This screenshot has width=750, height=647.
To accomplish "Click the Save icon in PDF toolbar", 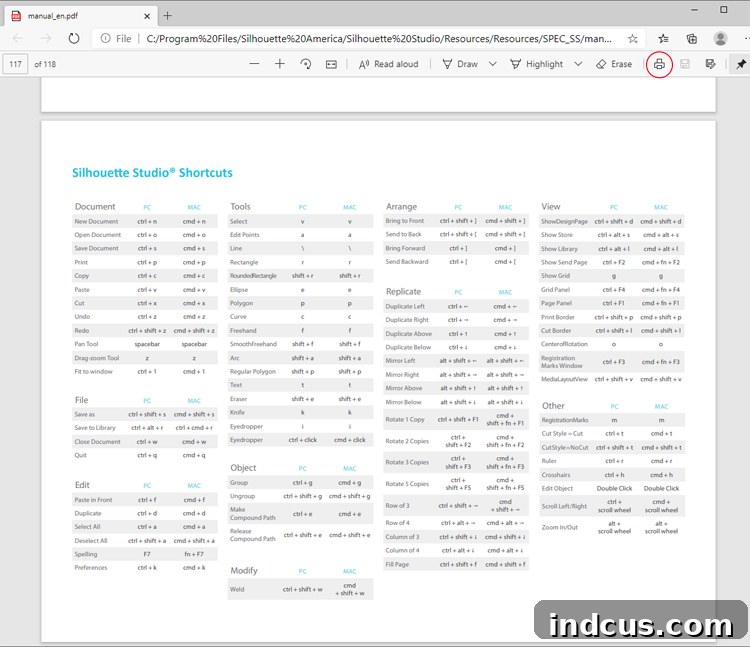I will tap(684, 64).
